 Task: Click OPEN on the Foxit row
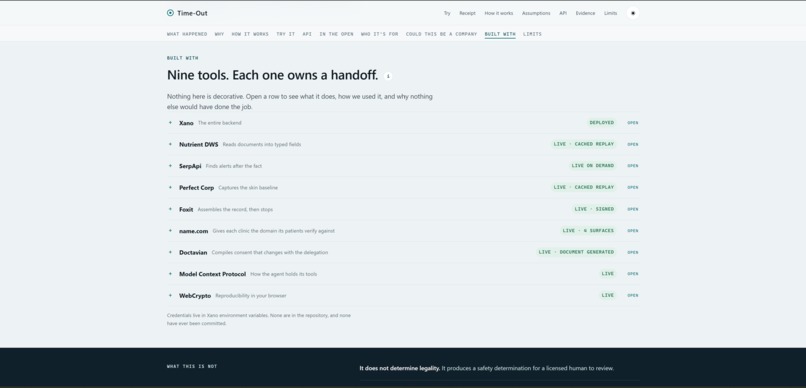click(632, 209)
